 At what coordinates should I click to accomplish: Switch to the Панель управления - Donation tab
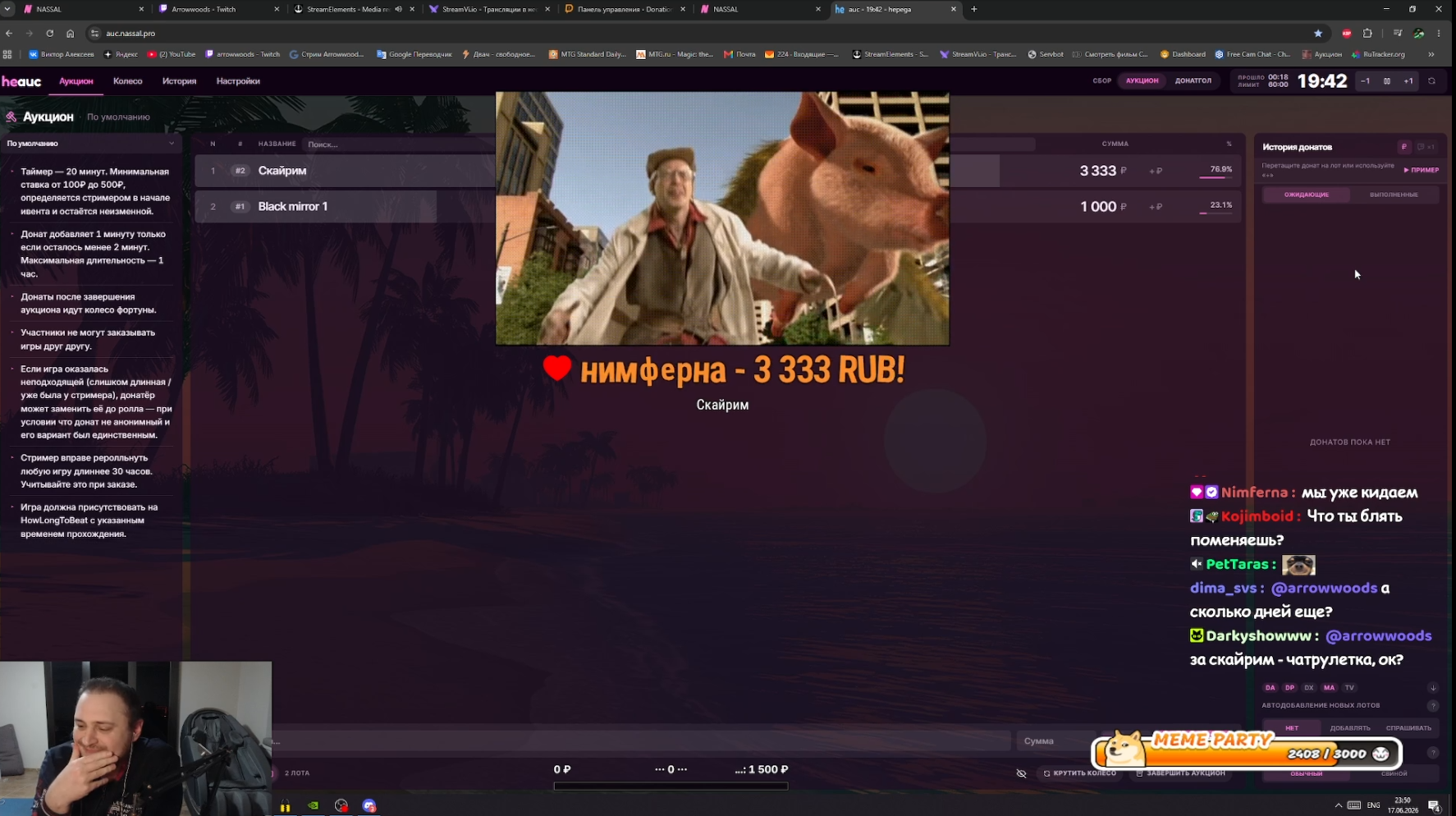[625, 9]
